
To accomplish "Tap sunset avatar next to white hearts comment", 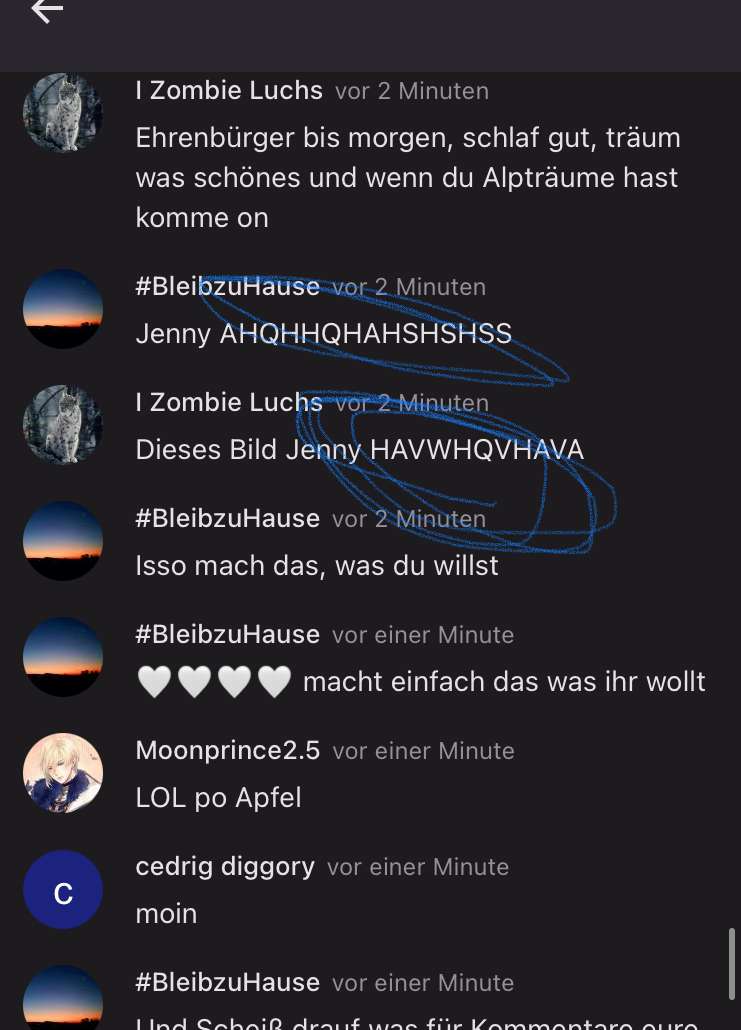I will (63, 656).
